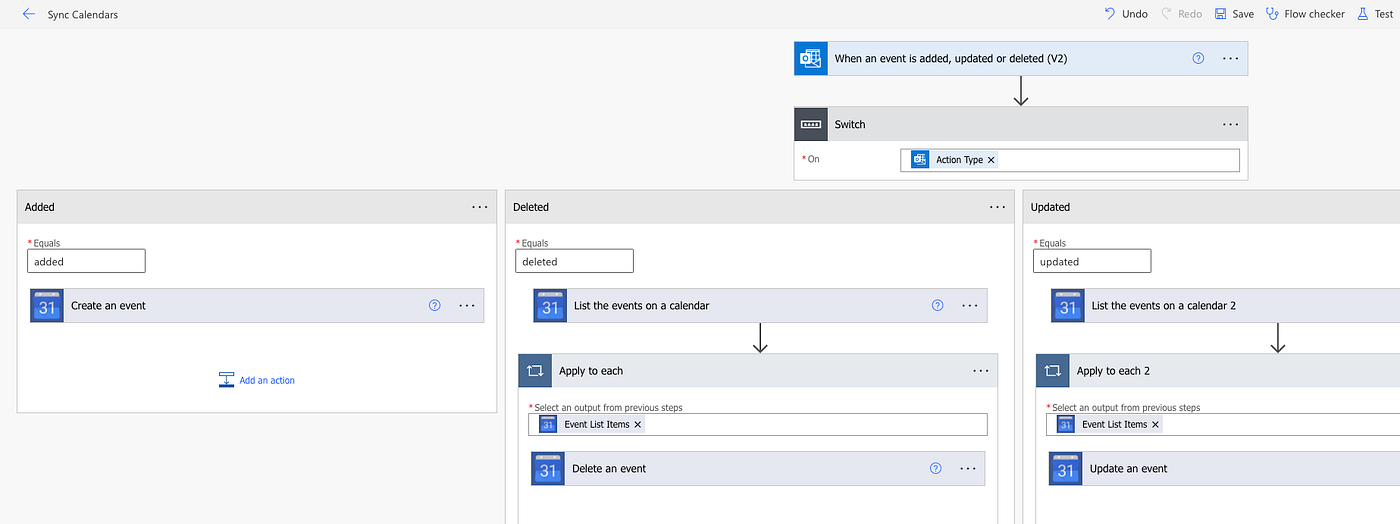Open the Flow checker
The width and height of the screenshot is (1400, 524).
[x=1305, y=14]
